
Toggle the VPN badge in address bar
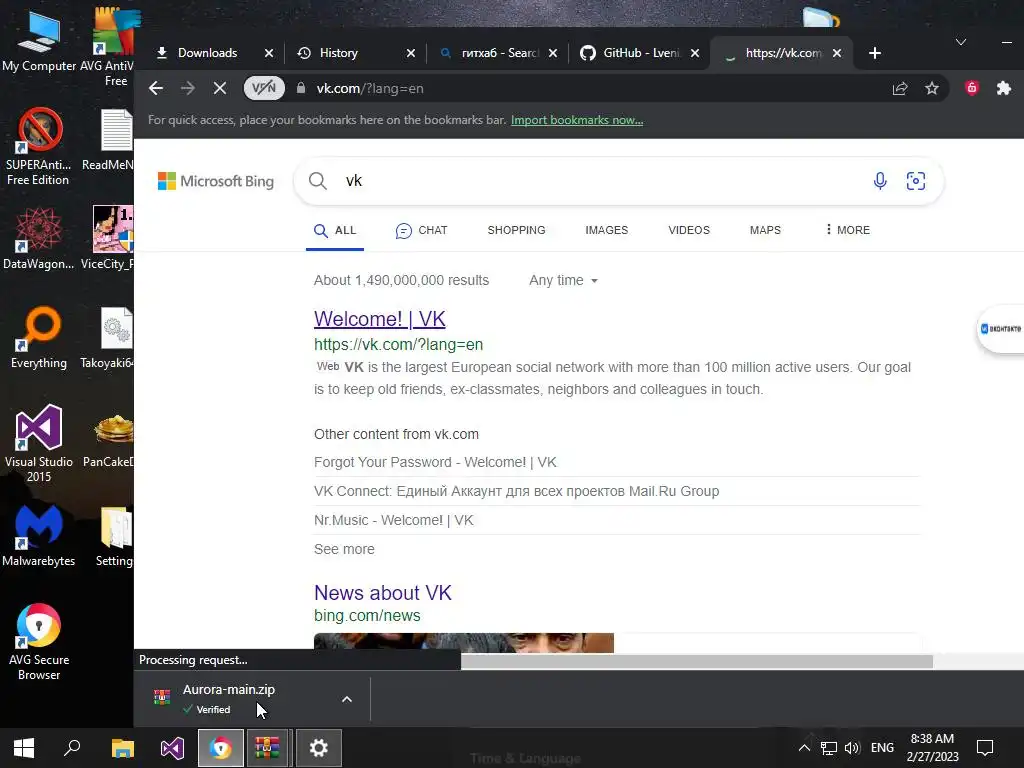point(264,88)
